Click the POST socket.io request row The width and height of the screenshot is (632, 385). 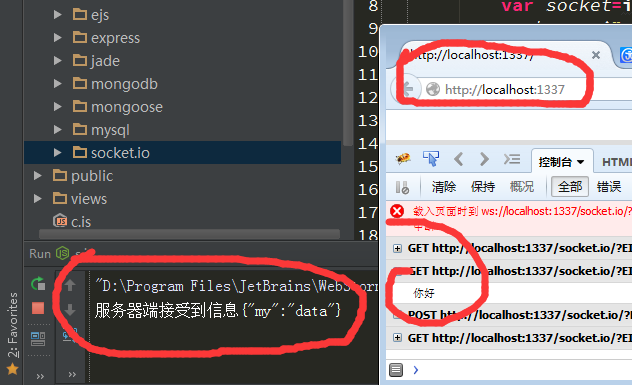click(509, 315)
